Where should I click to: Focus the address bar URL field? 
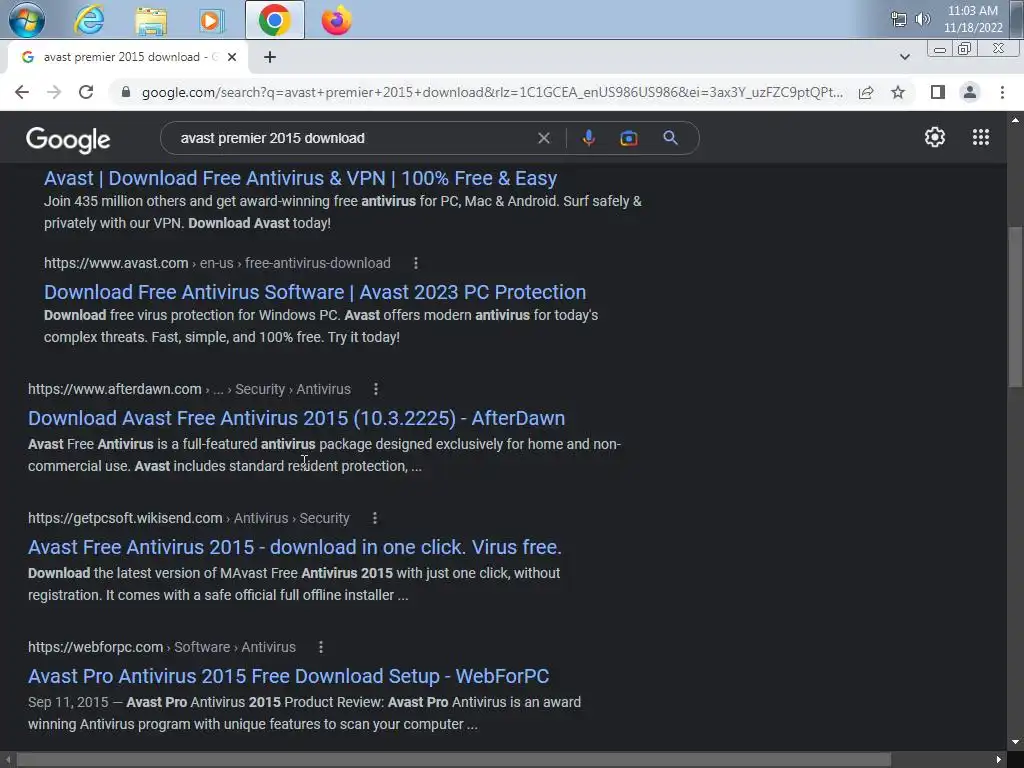pos(492,92)
